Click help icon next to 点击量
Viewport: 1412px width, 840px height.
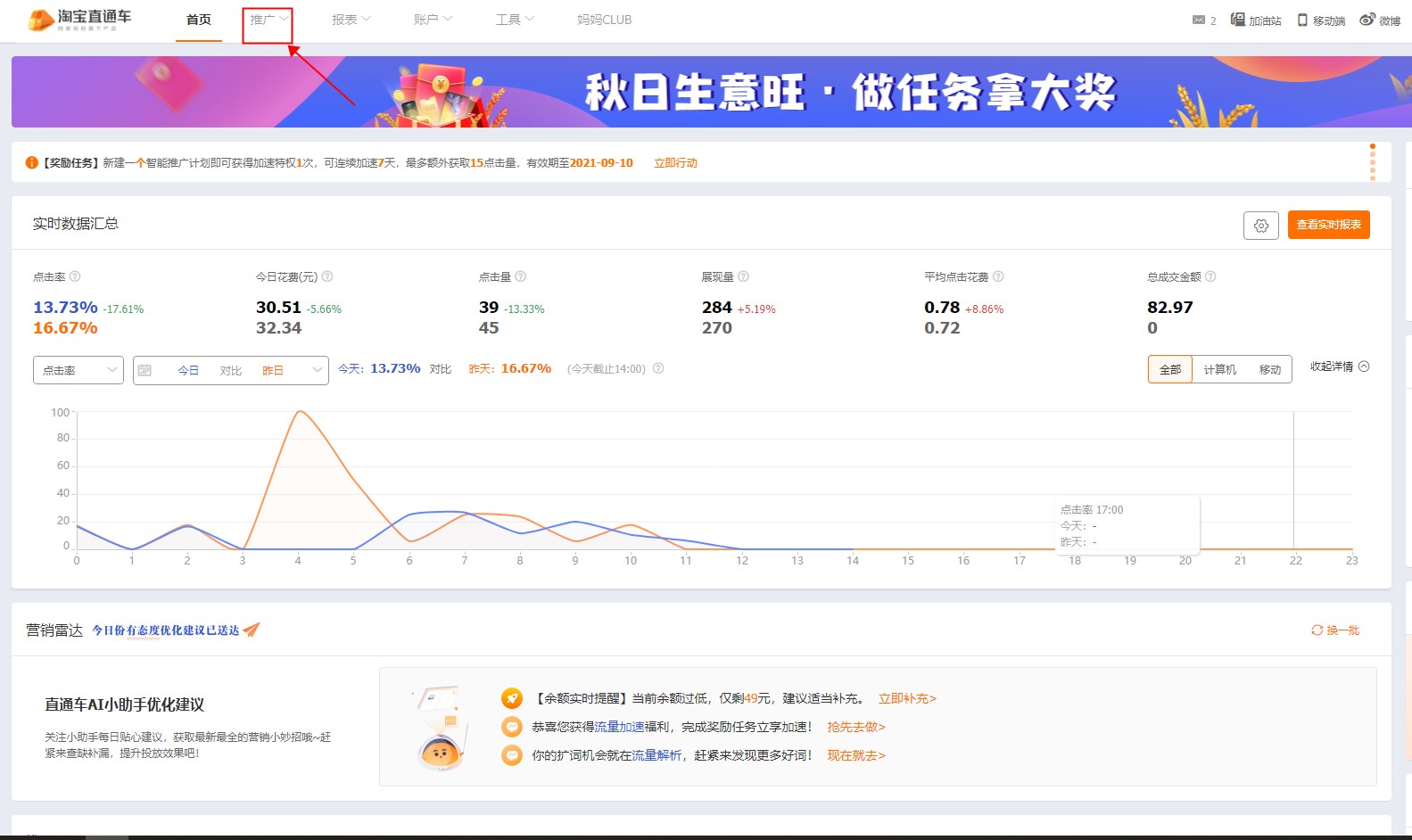tap(521, 276)
